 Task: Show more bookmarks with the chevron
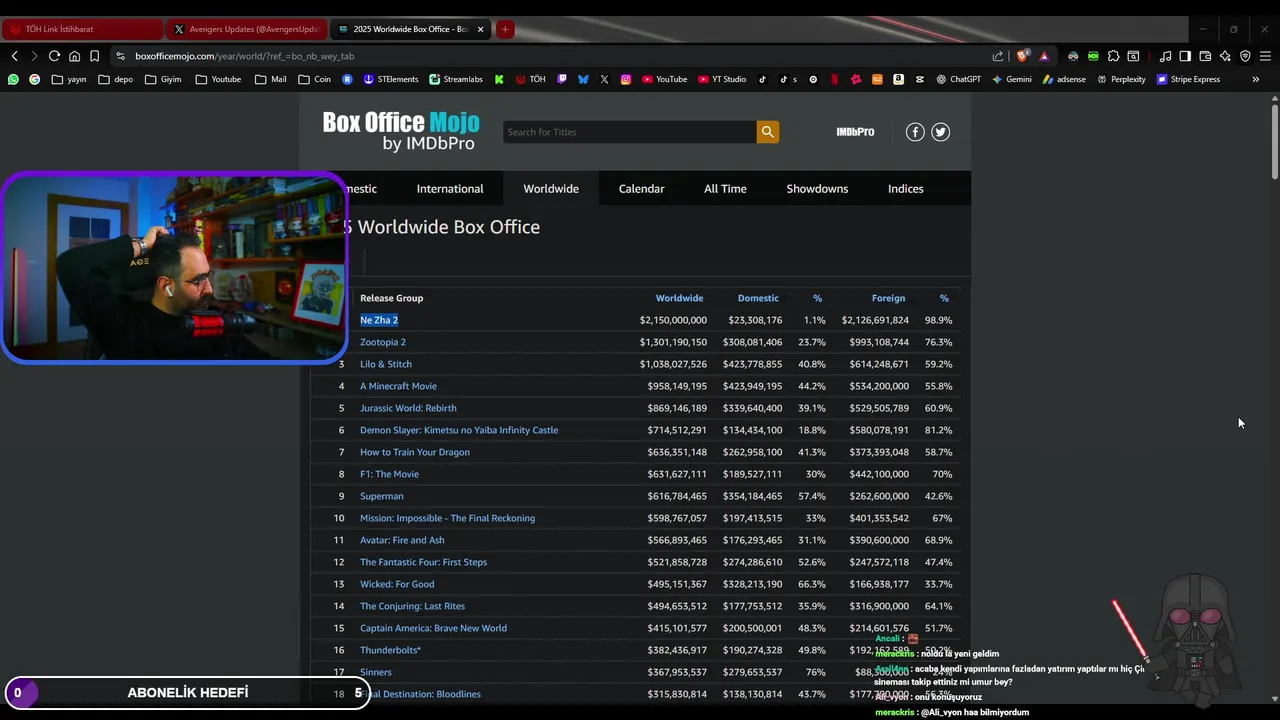(1256, 79)
